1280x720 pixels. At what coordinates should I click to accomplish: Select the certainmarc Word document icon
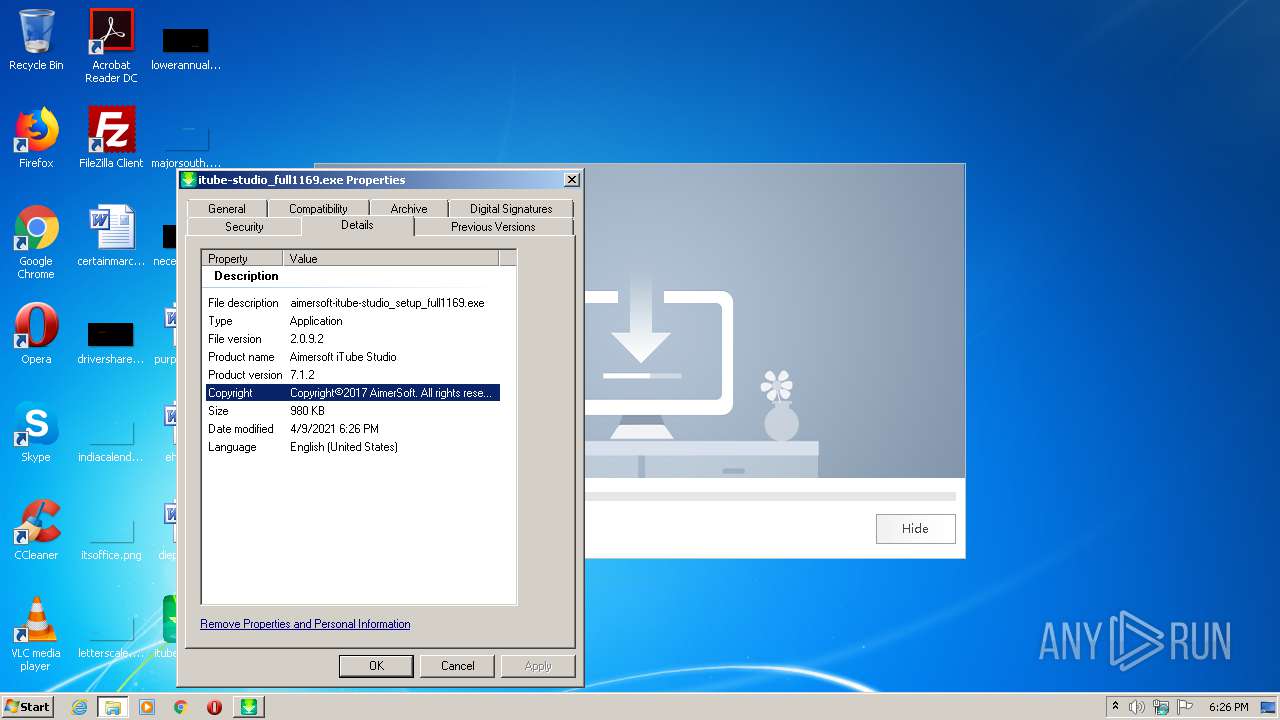point(111,236)
